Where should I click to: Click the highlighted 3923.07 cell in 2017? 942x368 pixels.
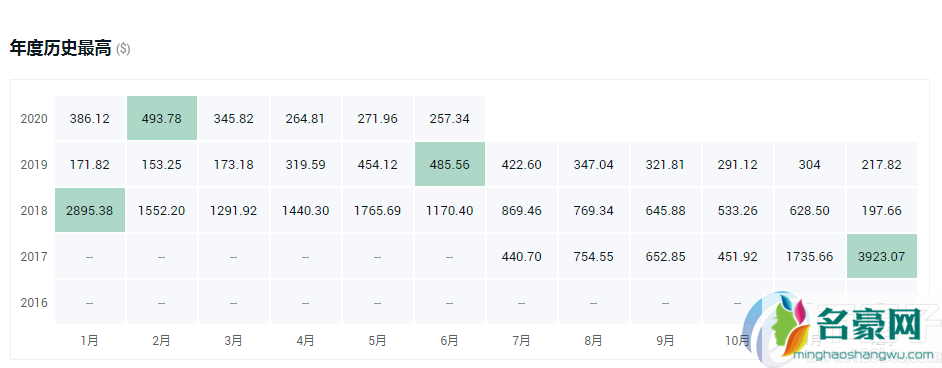[882, 256]
